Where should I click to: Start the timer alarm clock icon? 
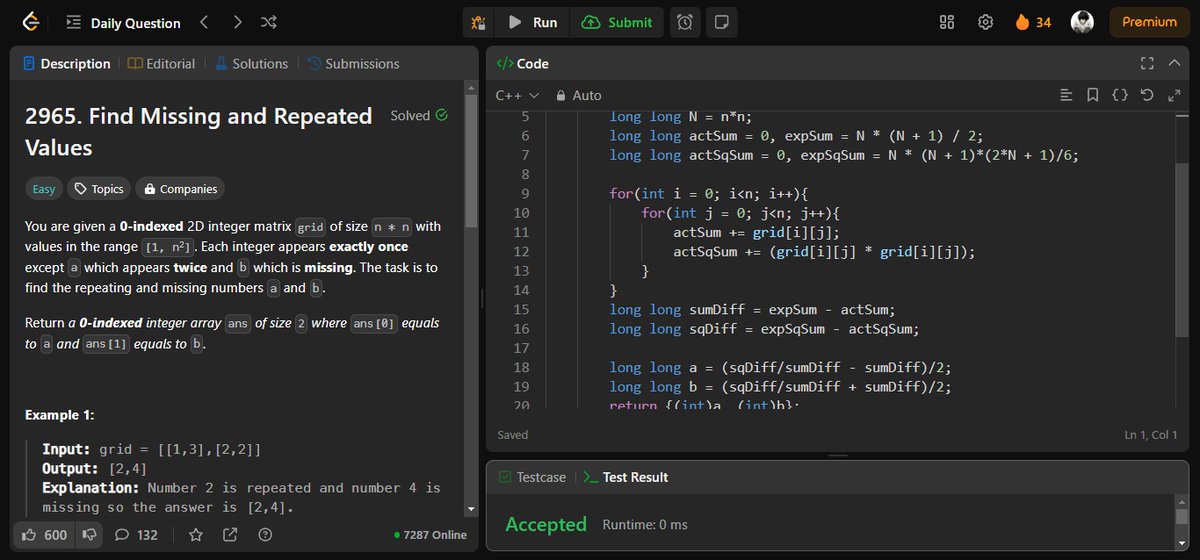[x=685, y=22]
